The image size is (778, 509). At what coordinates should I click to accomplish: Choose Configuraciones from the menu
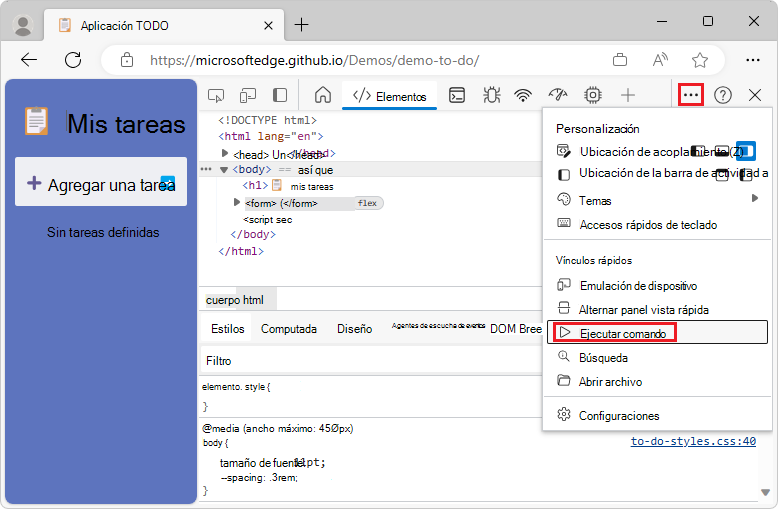click(x=619, y=415)
